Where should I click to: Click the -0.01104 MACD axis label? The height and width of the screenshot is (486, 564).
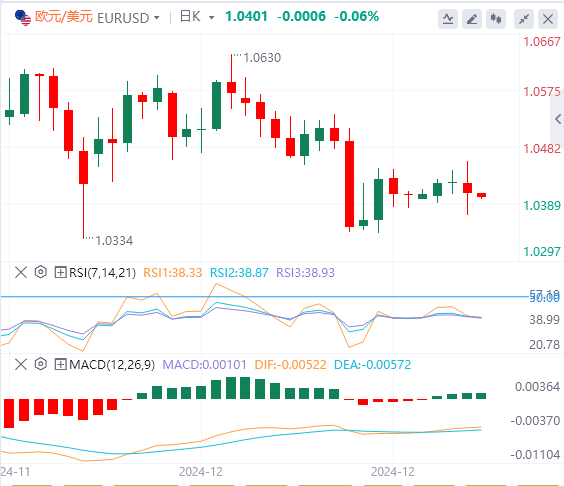(535, 455)
